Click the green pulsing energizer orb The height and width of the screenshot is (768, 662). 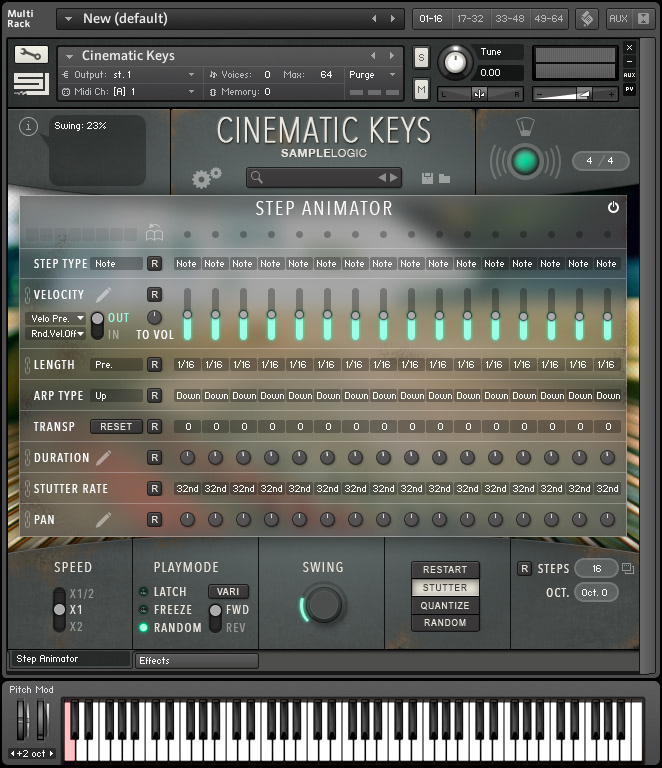525,162
